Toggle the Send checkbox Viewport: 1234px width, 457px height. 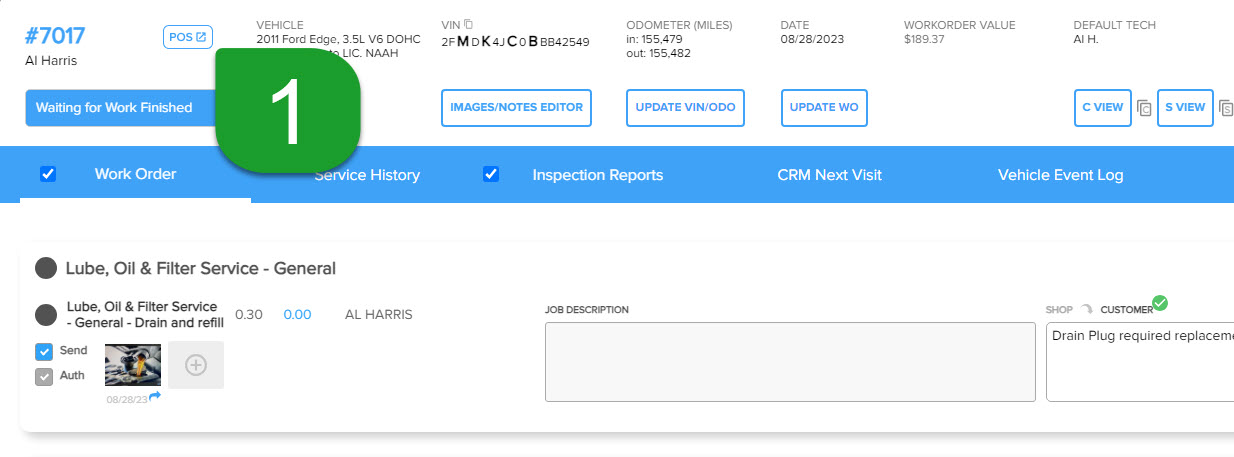(44, 352)
